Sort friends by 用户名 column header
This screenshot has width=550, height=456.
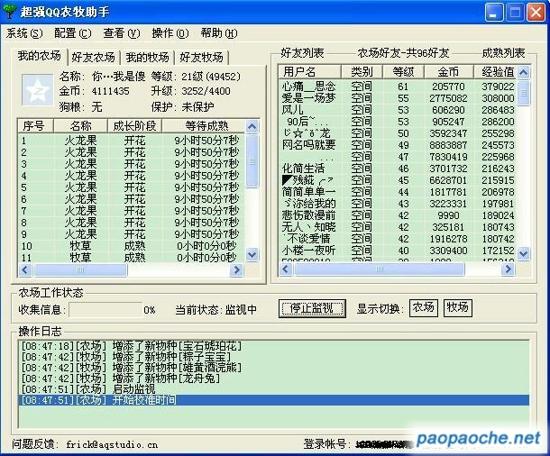(310, 72)
